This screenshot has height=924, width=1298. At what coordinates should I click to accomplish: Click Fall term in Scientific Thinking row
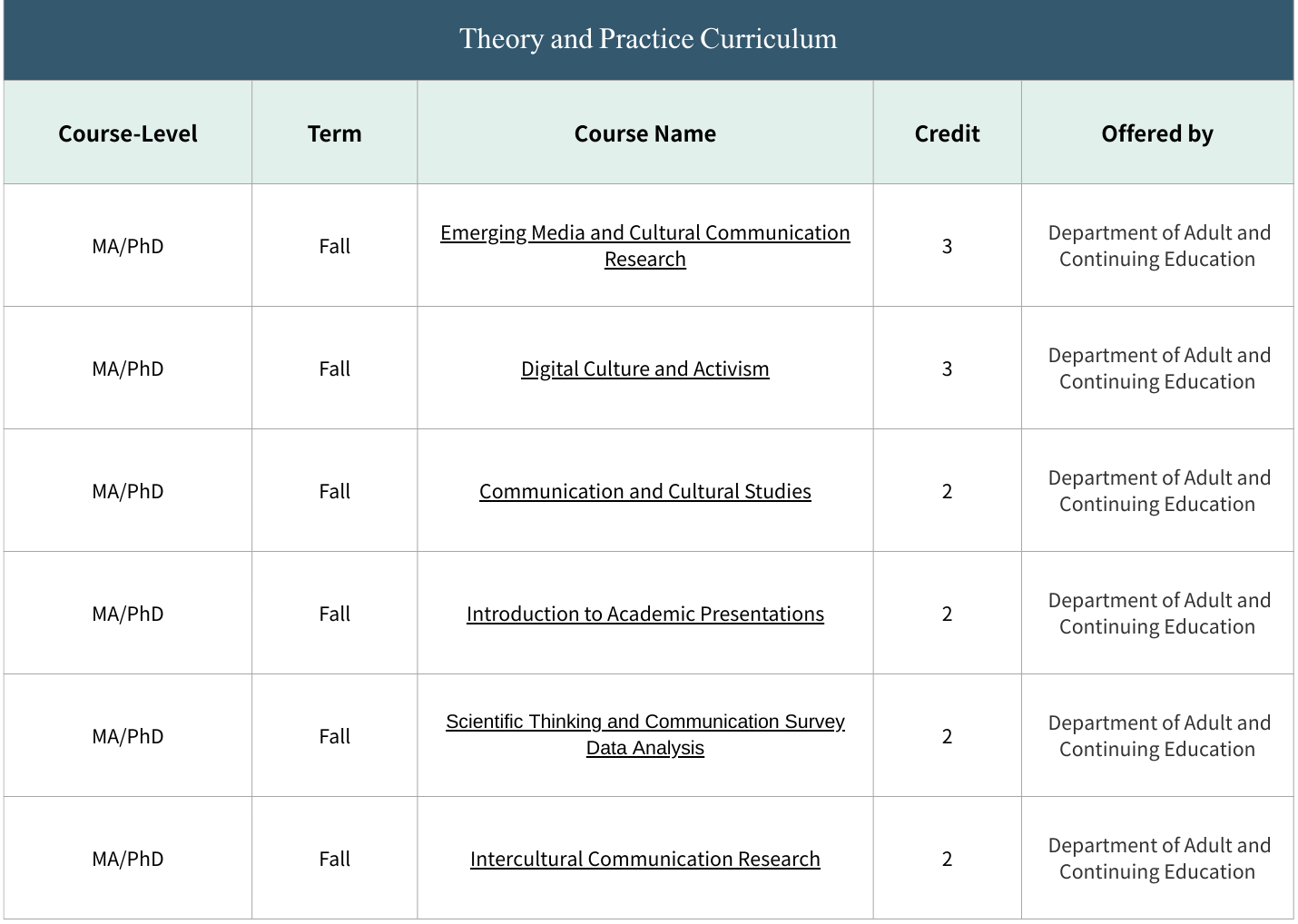[x=334, y=737]
